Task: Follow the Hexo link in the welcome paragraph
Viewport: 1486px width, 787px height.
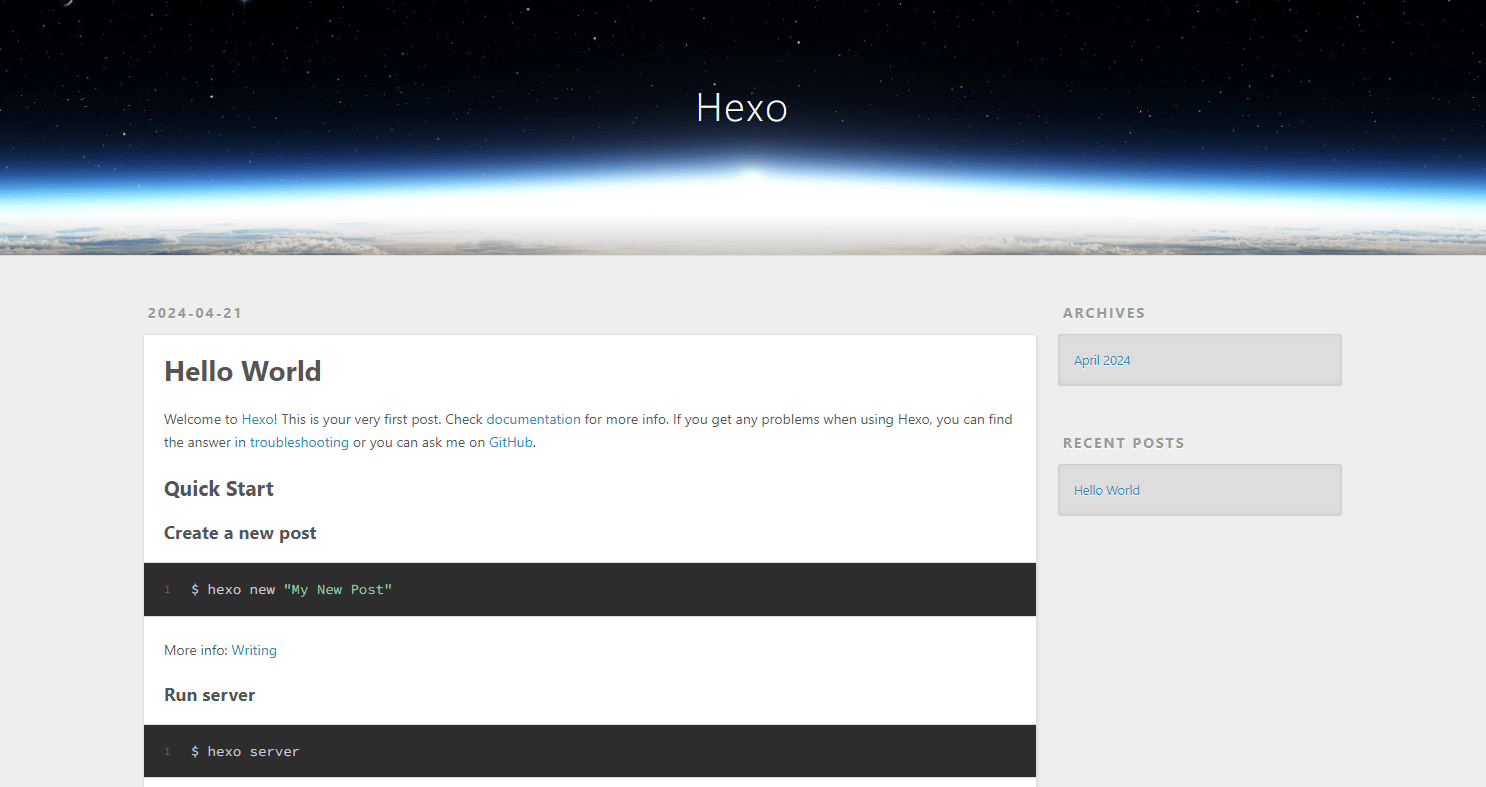Action: point(259,419)
